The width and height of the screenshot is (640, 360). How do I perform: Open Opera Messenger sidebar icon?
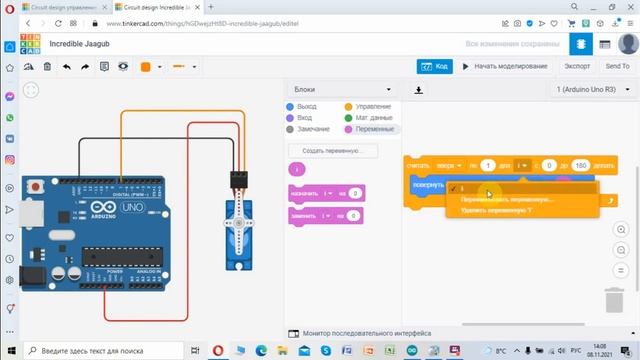click(x=10, y=97)
